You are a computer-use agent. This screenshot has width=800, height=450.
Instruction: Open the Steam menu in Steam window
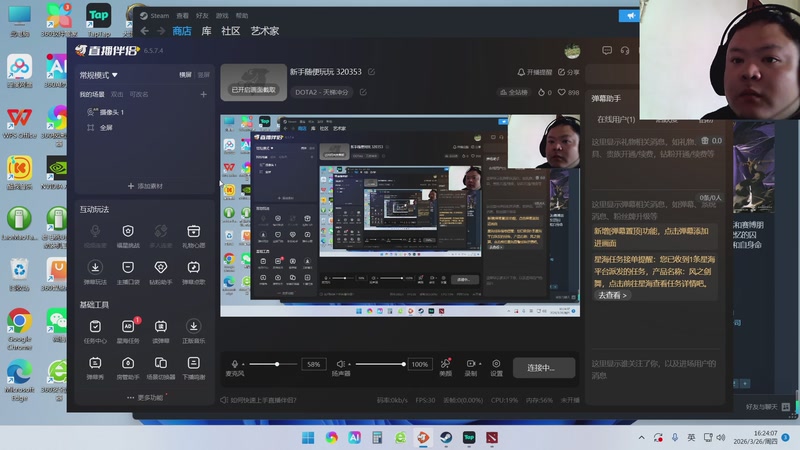pos(155,16)
